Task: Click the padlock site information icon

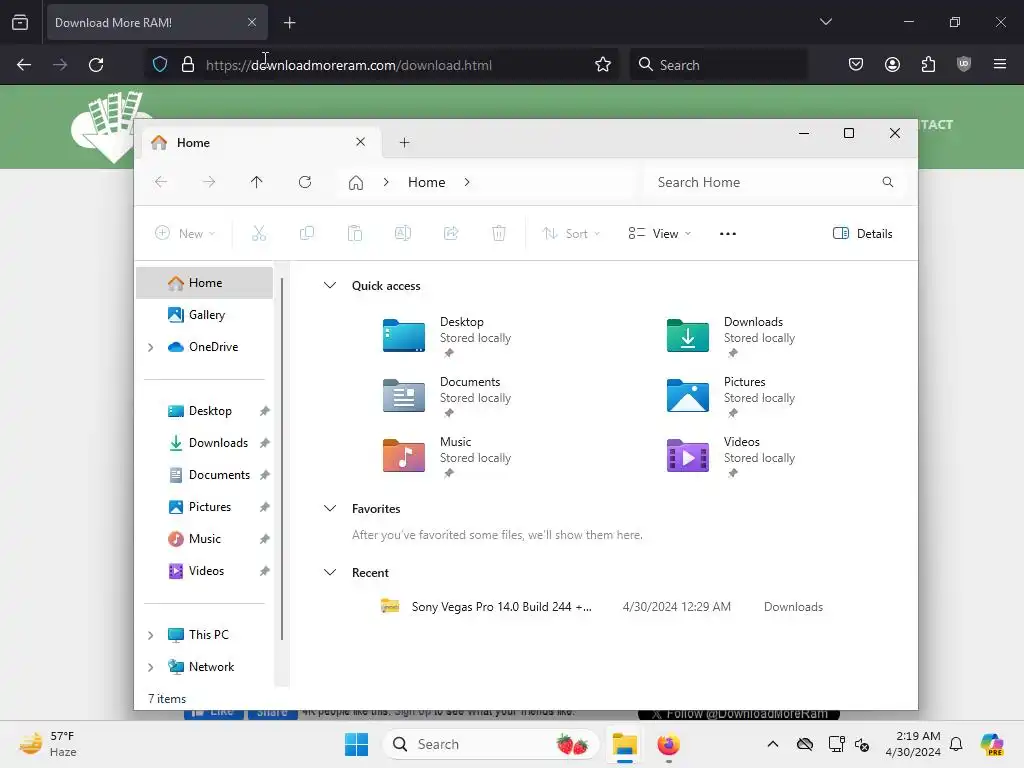Action: 188,65
